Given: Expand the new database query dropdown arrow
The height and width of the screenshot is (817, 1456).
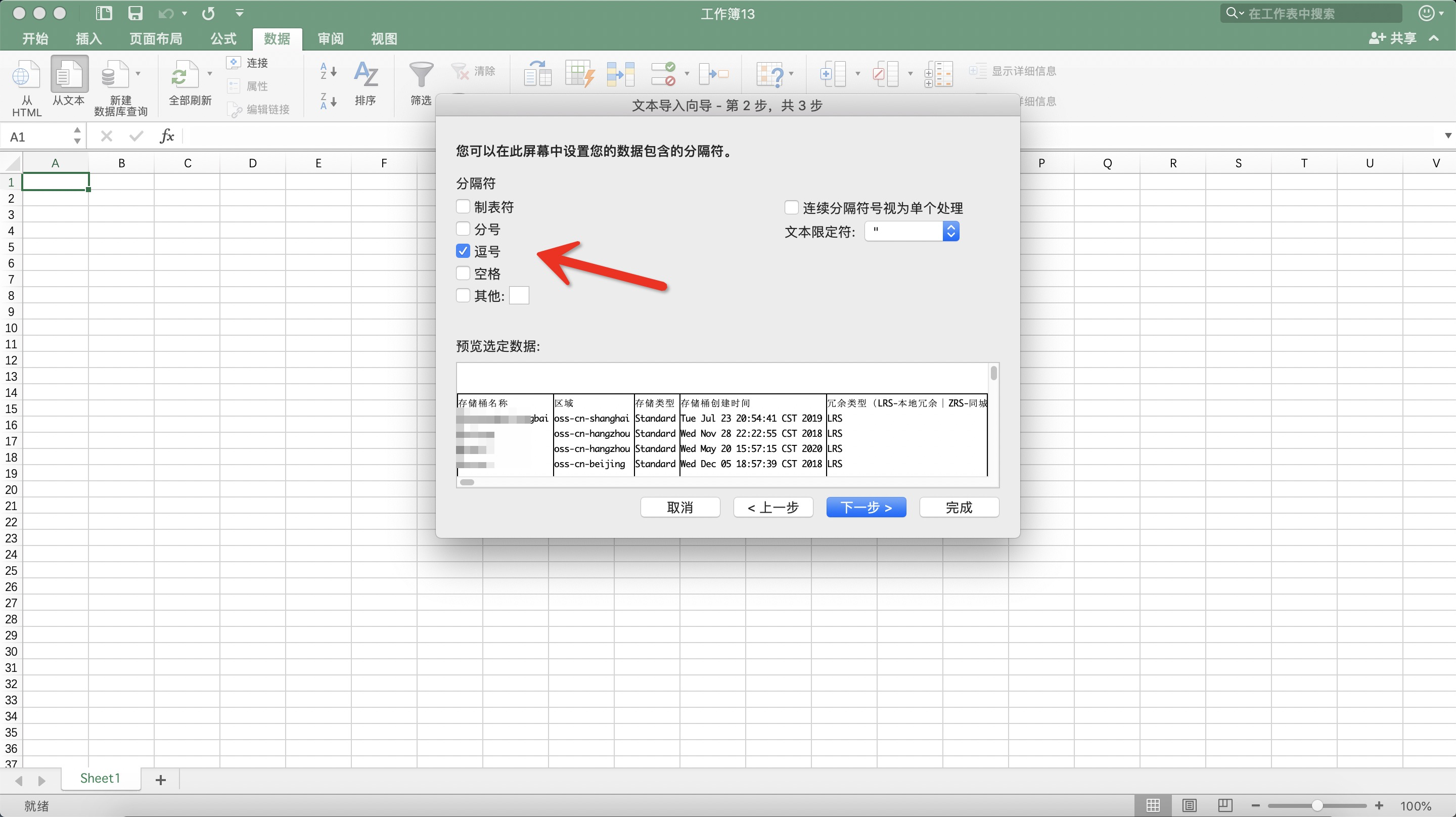Looking at the screenshot, I should tap(138, 73).
